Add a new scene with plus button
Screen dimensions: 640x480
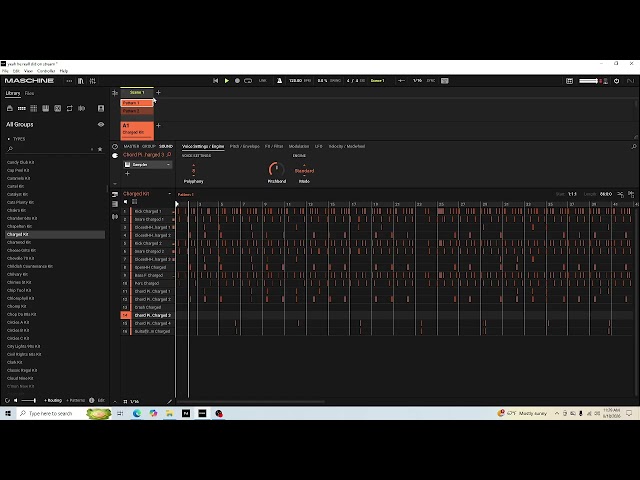click(x=158, y=93)
